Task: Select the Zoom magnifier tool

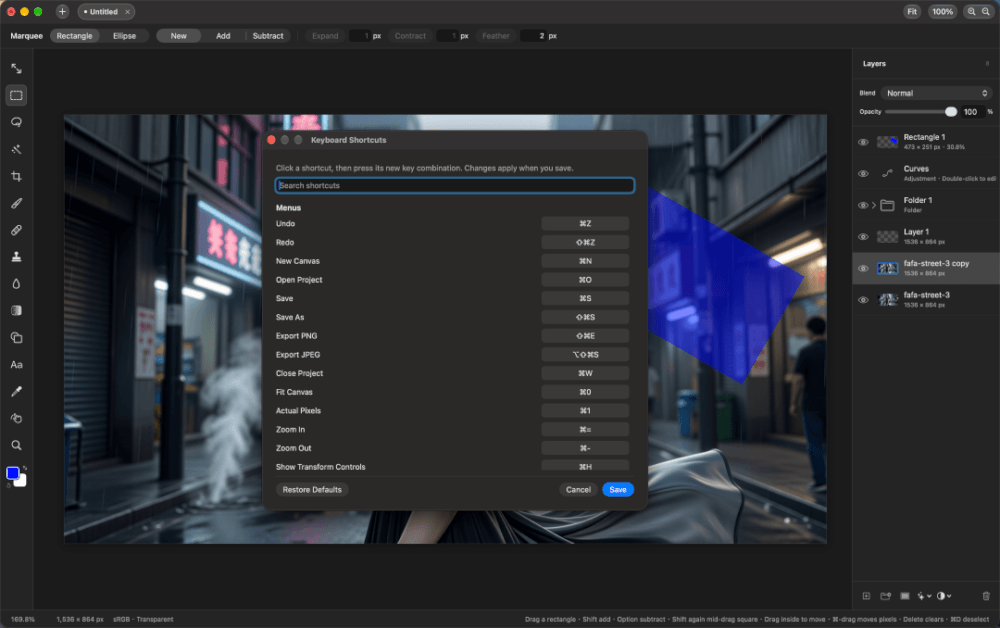Action: click(17, 445)
